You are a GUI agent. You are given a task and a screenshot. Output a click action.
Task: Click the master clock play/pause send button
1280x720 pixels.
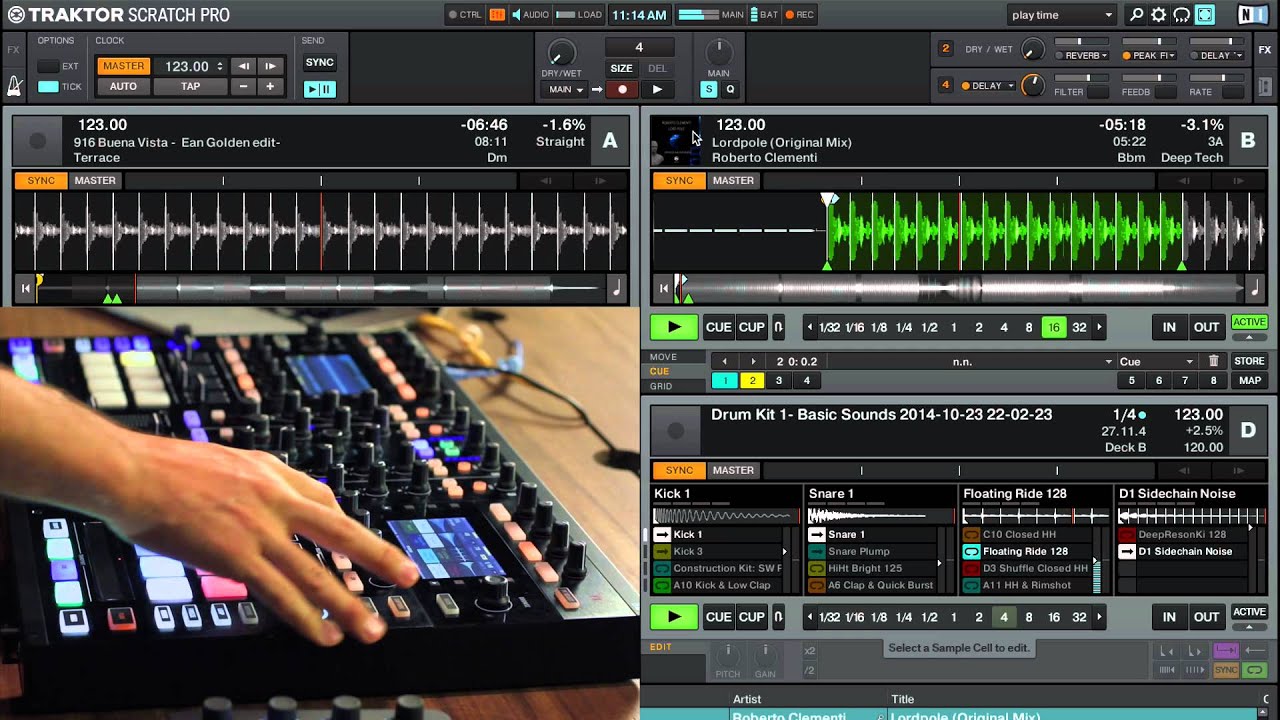[x=319, y=89]
